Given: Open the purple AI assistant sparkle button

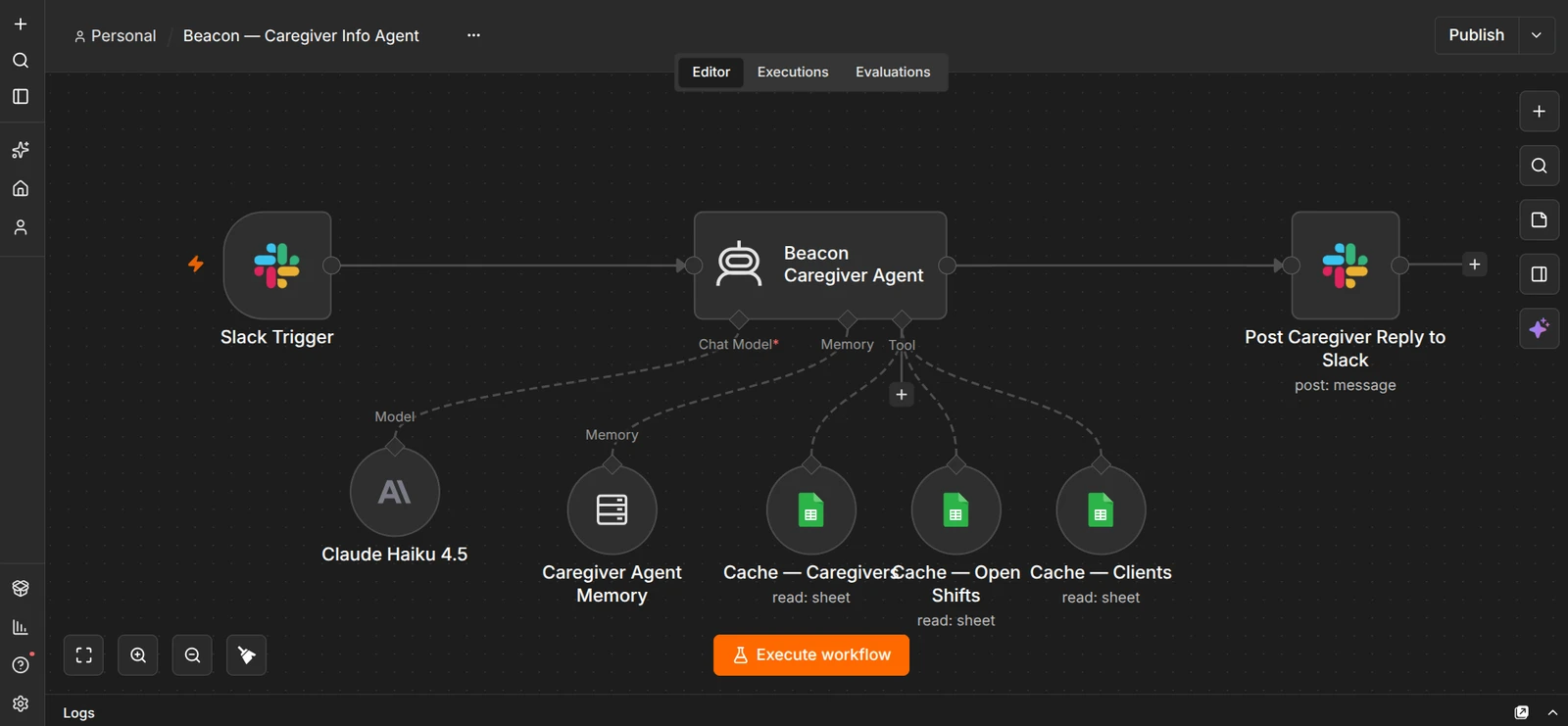Looking at the screenshot, I should [1540, 328].
